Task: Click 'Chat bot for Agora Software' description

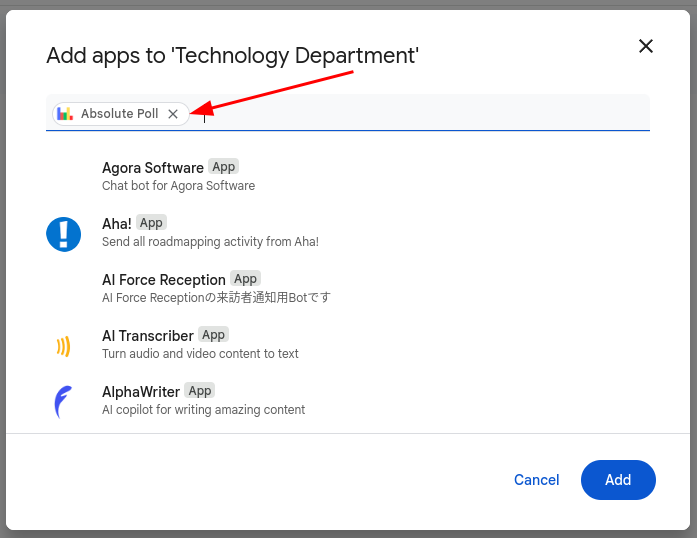Action: (x=178, y=185)
